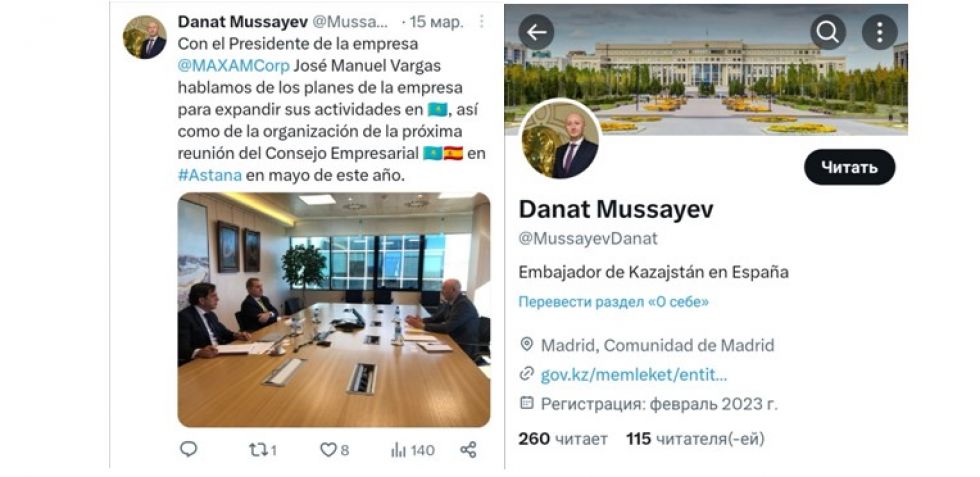Translate the bio via Перевести раздел link

pos(614,302)
